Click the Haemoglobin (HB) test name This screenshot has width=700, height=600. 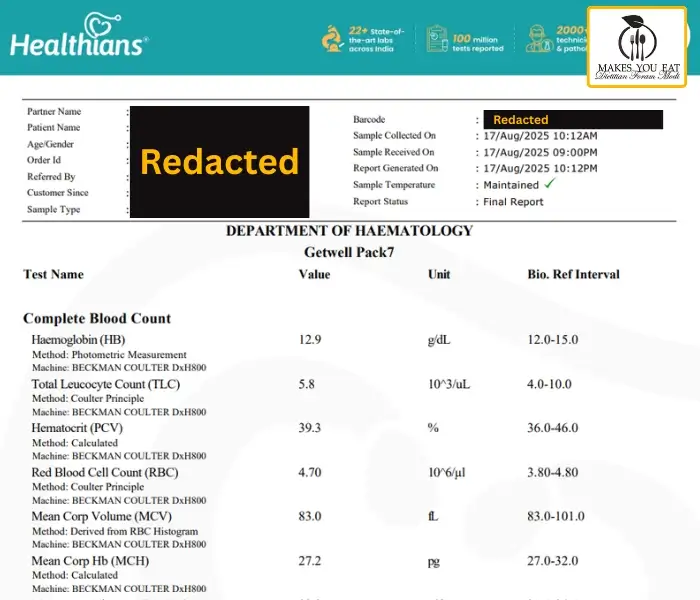78,340
